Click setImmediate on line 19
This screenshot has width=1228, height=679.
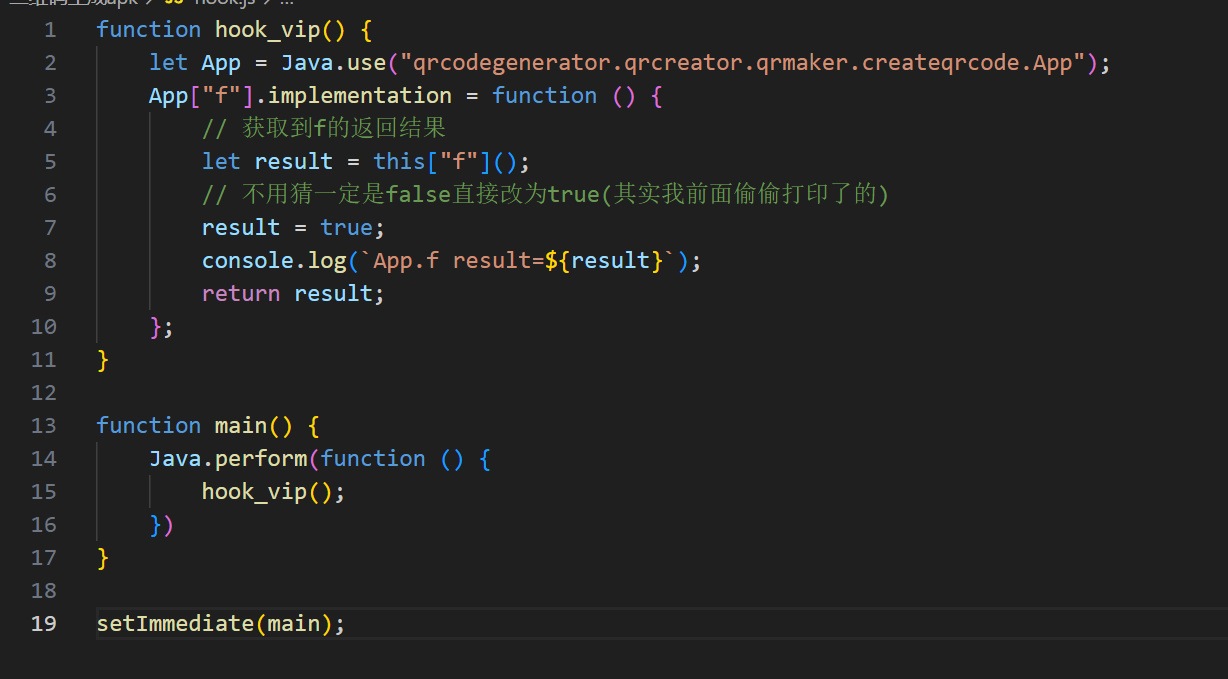click(x=175, y=624)
